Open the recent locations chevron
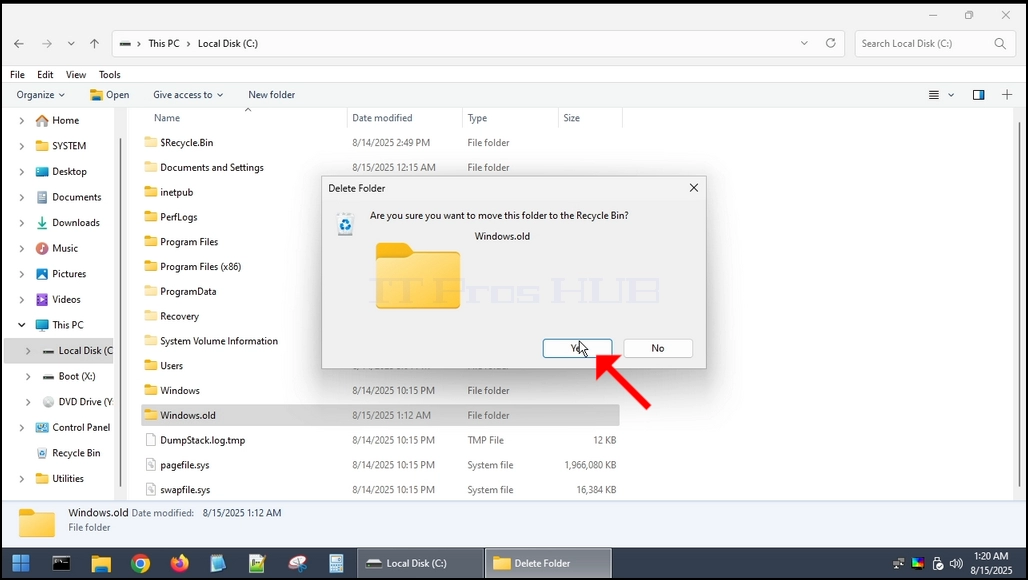Image resolution: width=1028 pixels, height=580 pixels. point(71,44)
